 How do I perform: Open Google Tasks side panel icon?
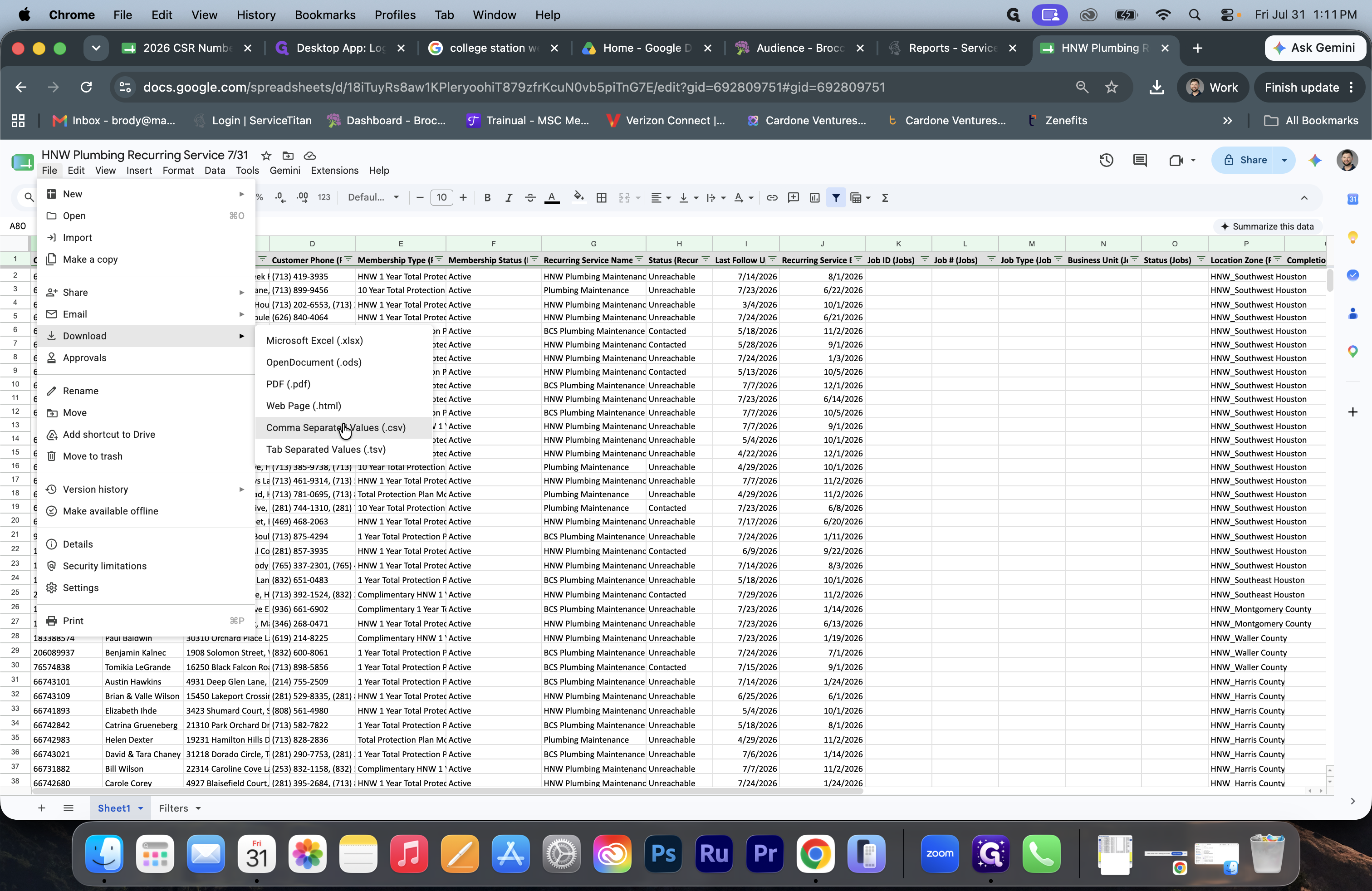(1352, 275)
